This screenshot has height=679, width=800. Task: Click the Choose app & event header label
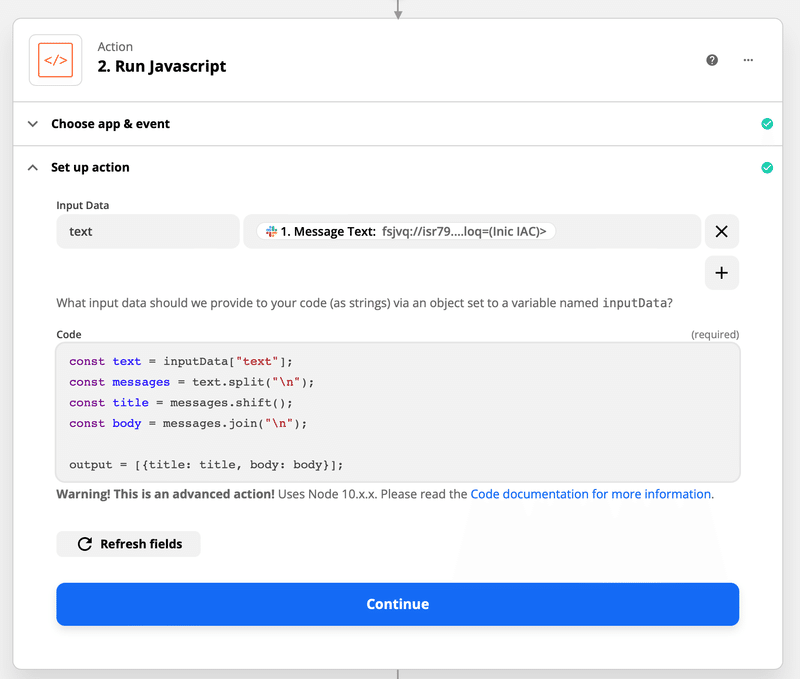111,124
